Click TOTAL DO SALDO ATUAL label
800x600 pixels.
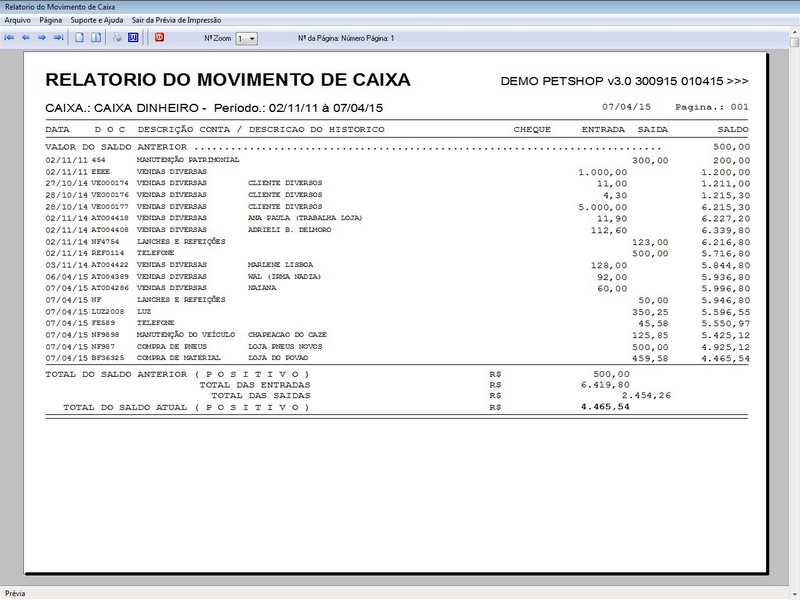pos(186,407)
